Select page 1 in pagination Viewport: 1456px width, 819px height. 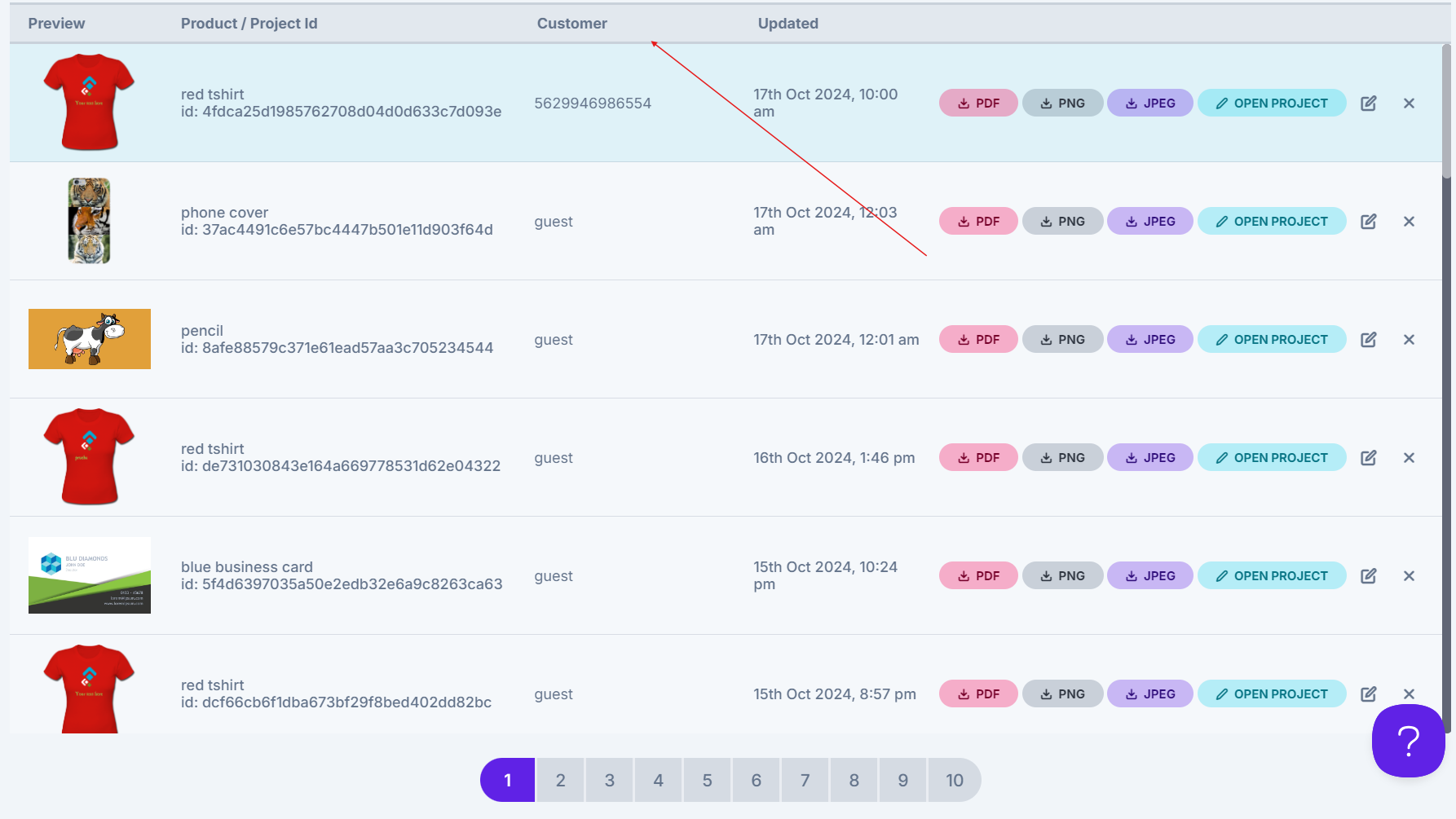click(507, 780)
